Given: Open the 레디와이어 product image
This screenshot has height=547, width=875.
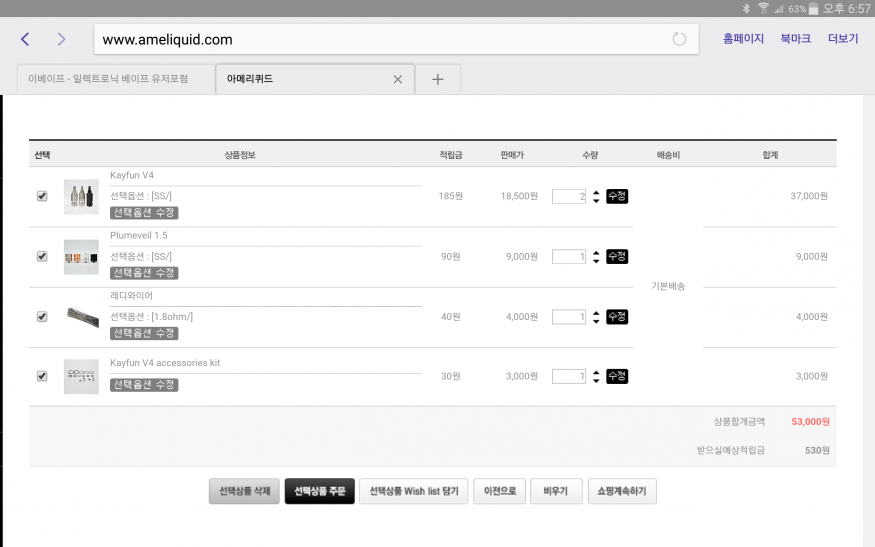Looking at the screenshot, I should coord(81,317).
